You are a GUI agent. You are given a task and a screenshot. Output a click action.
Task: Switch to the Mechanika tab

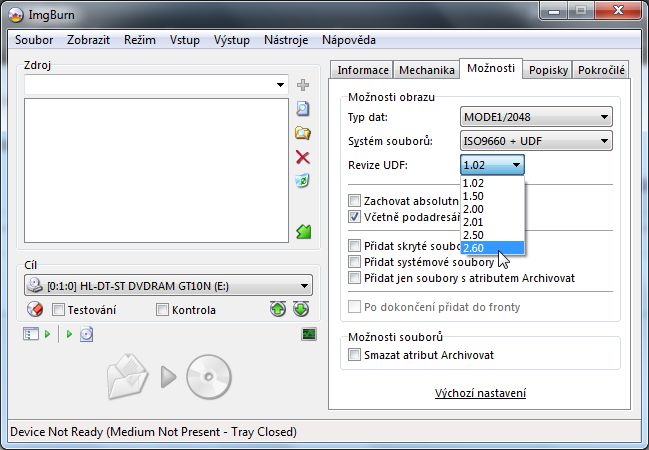pos(427,70)
